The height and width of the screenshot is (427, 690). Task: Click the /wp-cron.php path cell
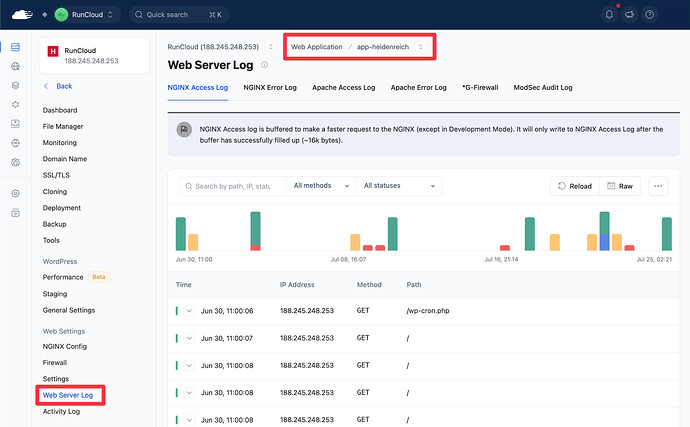(x=428, y=311)
